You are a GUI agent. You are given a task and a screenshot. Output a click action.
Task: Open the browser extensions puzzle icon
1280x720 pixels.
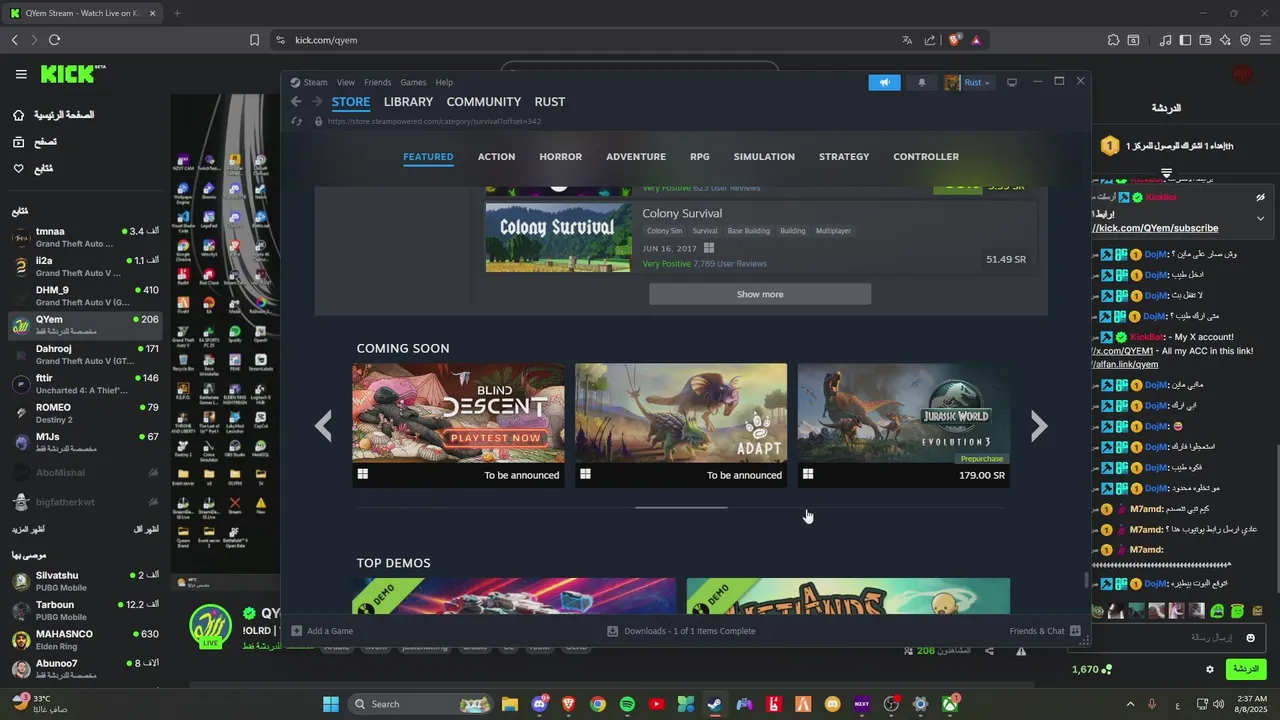[1113, 40]
